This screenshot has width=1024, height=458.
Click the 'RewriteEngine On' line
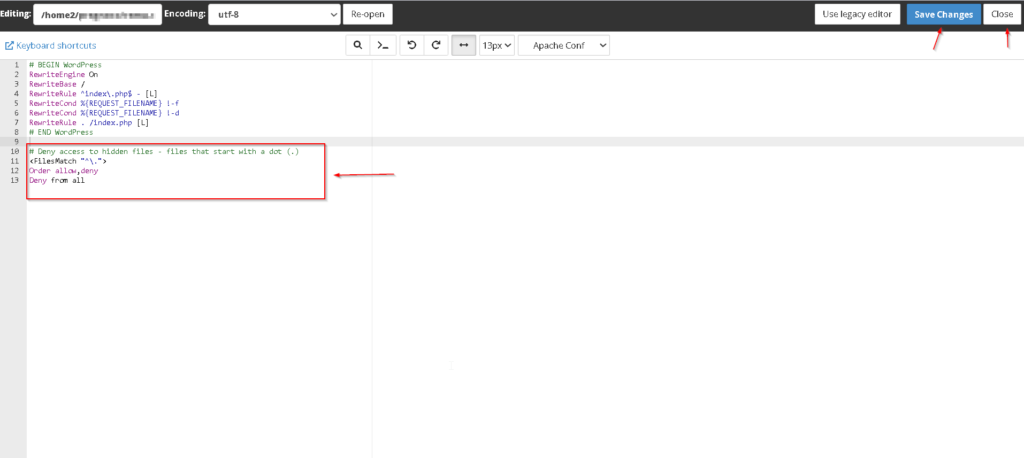click(x=63, y=74)
